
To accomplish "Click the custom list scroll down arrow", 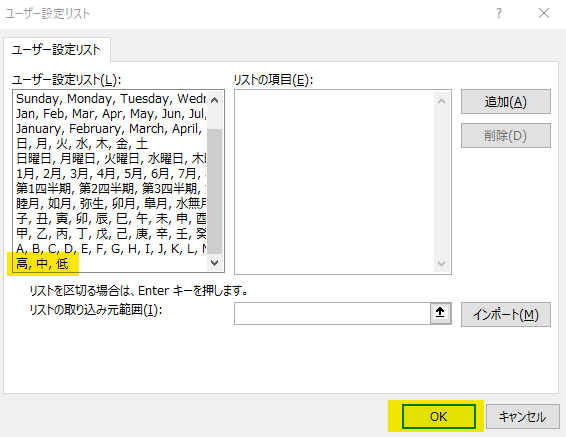I will [x=215, y=262].
